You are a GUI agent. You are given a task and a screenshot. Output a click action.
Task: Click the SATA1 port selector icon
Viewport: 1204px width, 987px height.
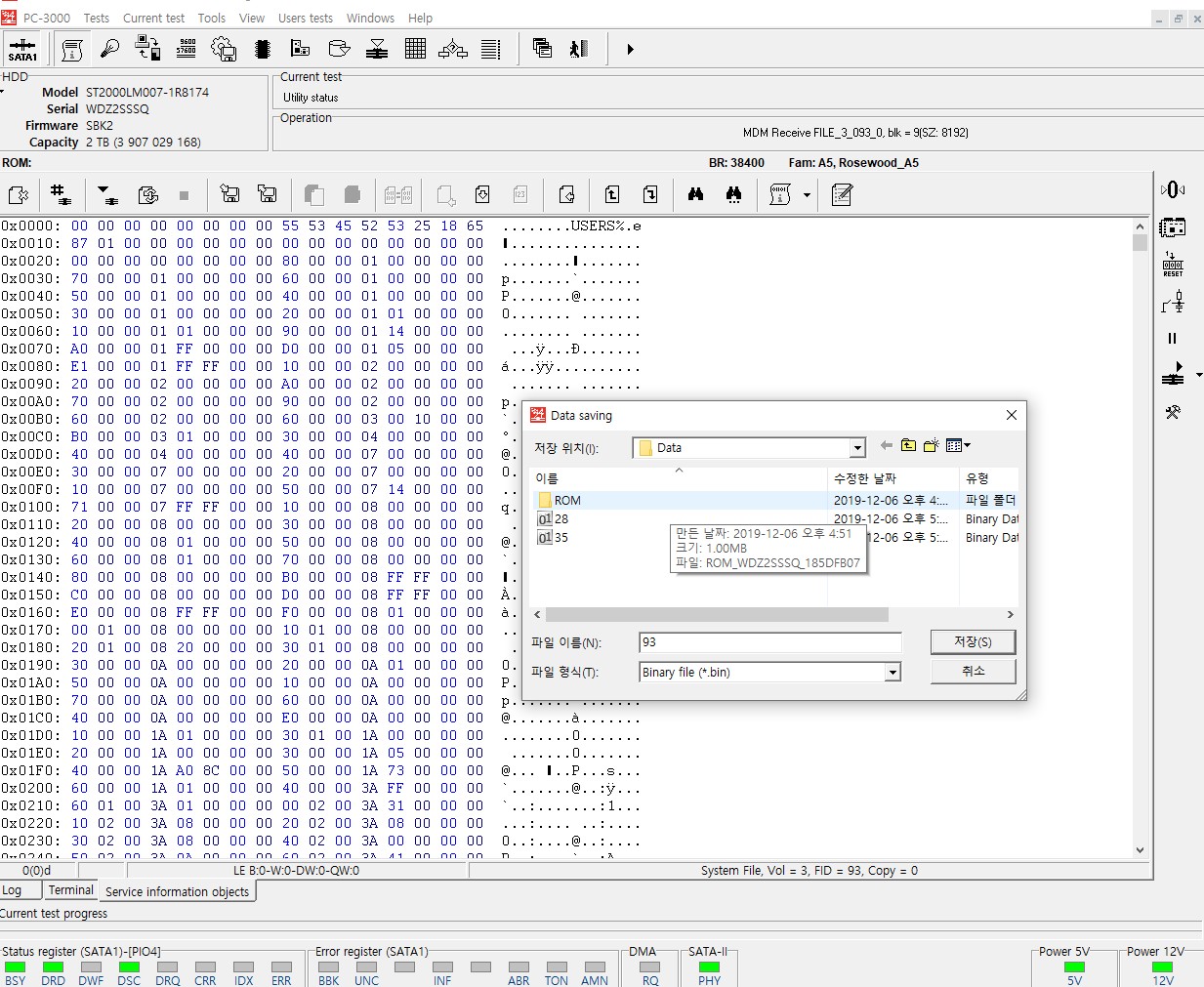[x=22, y=49]
